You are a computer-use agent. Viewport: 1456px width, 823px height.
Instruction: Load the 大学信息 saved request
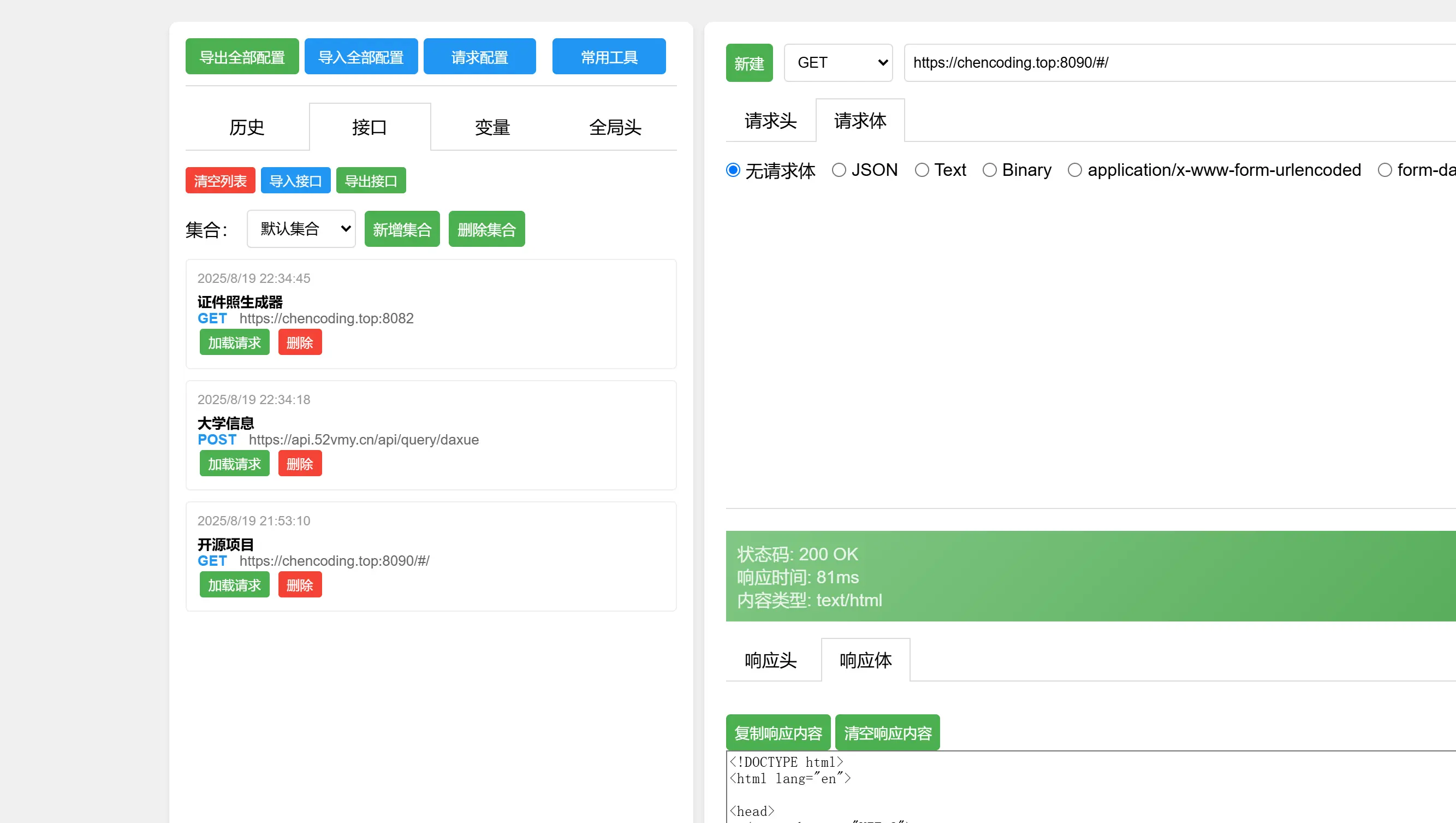point(234,463)
